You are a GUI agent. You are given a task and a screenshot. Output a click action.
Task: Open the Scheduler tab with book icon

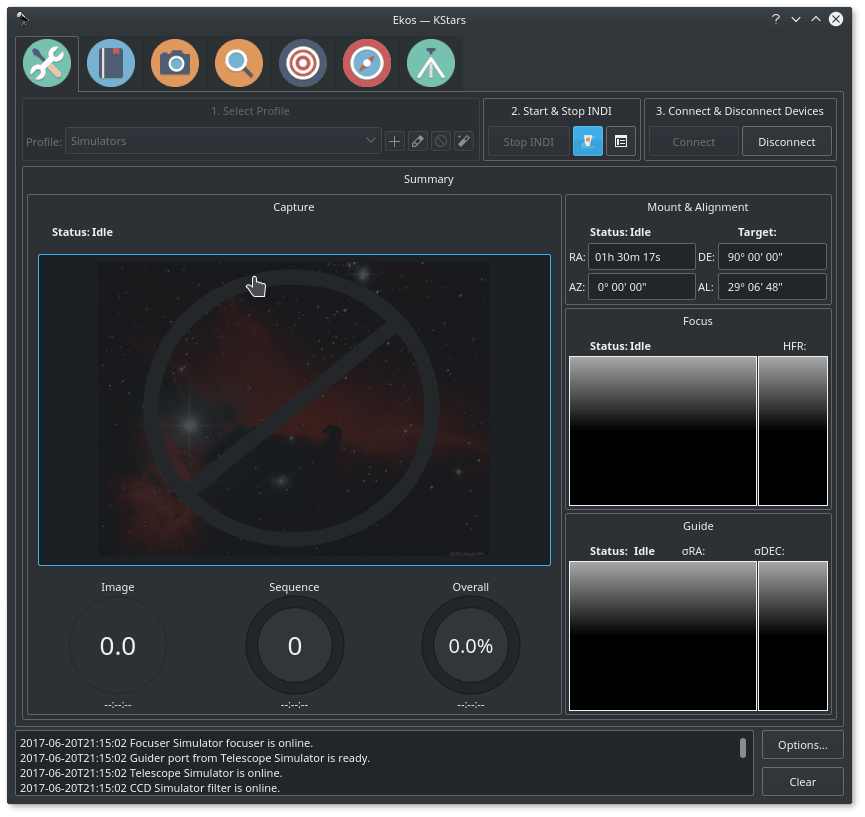(x=110, y=64)
